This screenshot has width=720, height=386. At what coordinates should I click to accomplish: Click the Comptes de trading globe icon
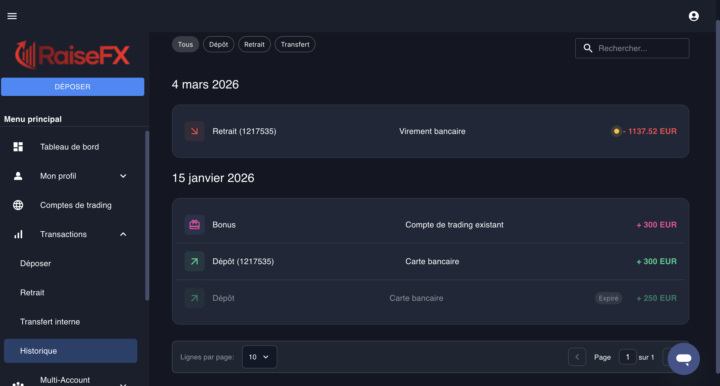coord(18,205)
